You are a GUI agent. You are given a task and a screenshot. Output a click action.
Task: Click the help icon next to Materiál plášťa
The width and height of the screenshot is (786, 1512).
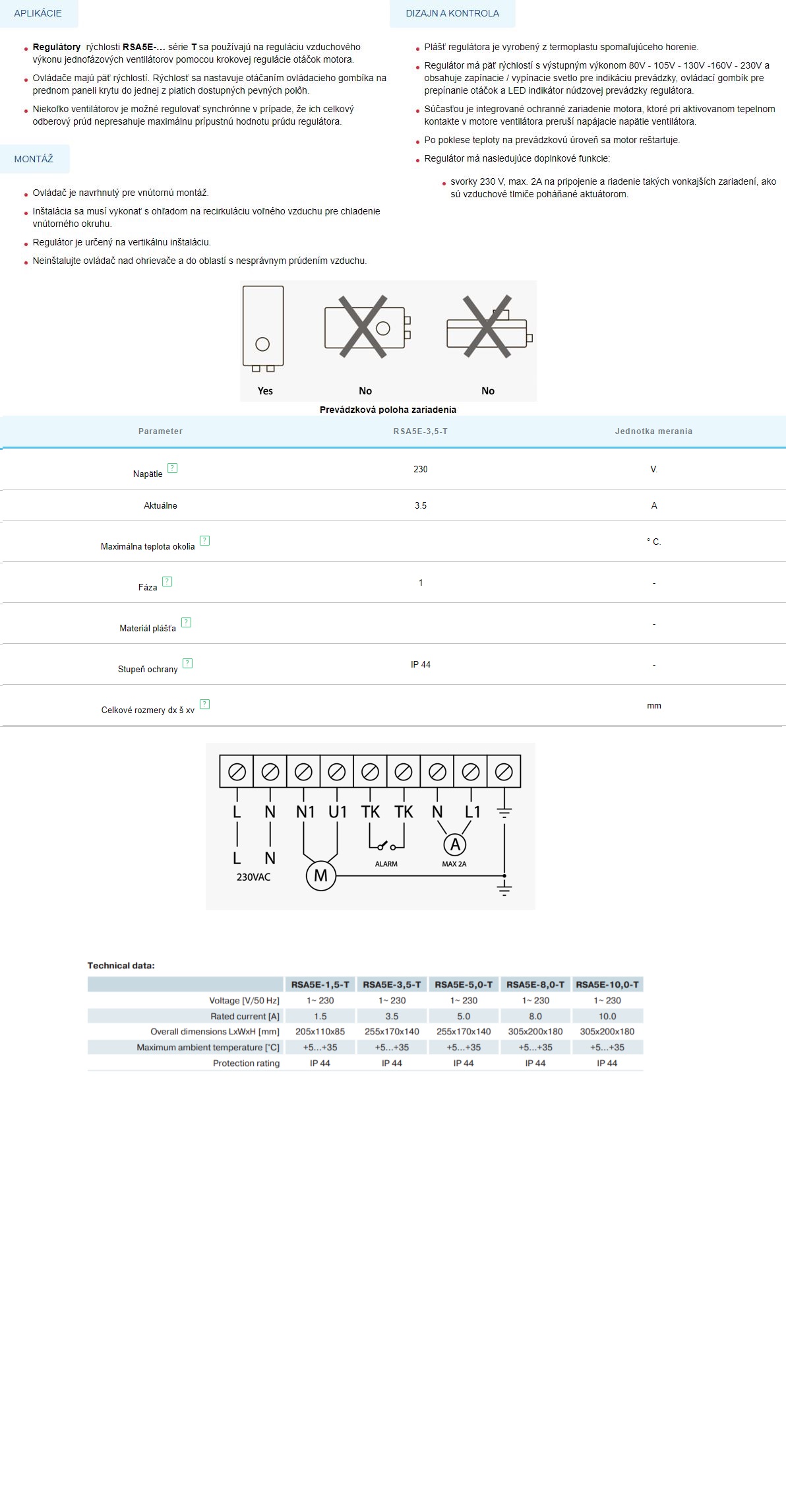(x=186, y=623)
